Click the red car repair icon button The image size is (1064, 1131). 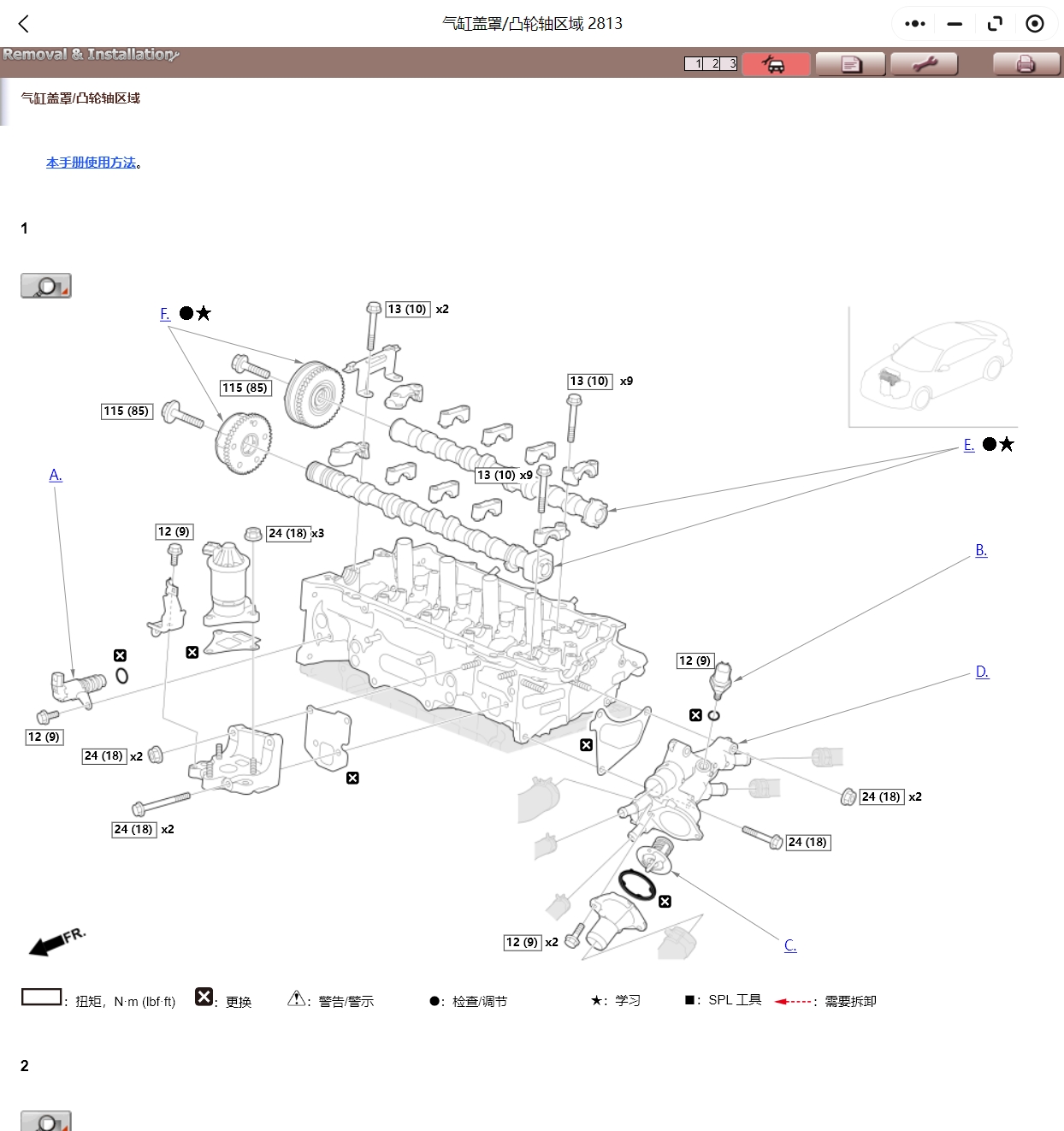click(x=776, y=64)
